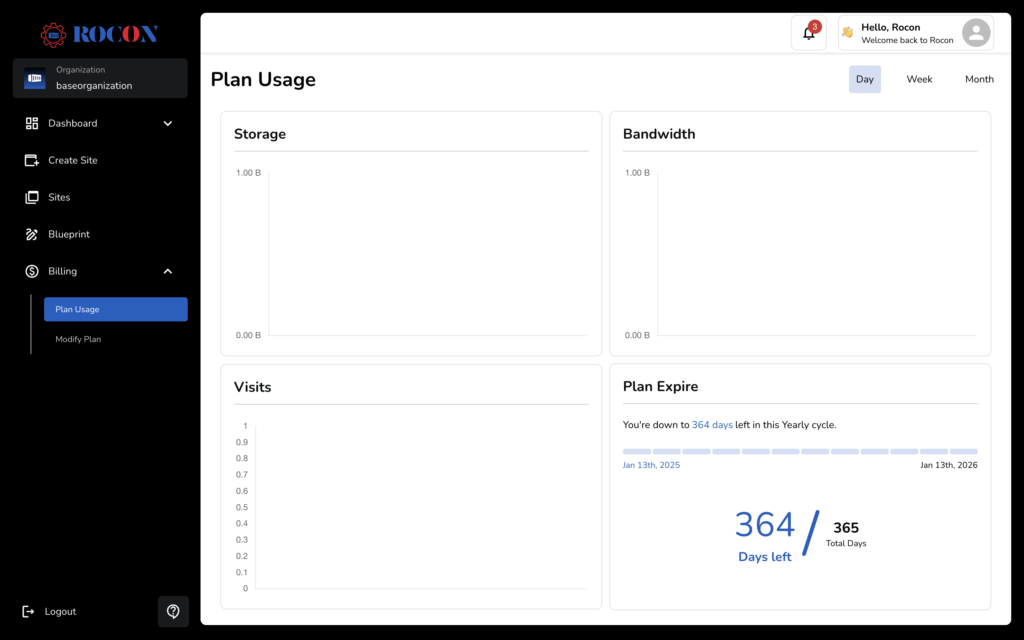
Task: Click the plan cycle progress bar
Action: [x=800, y=451]
